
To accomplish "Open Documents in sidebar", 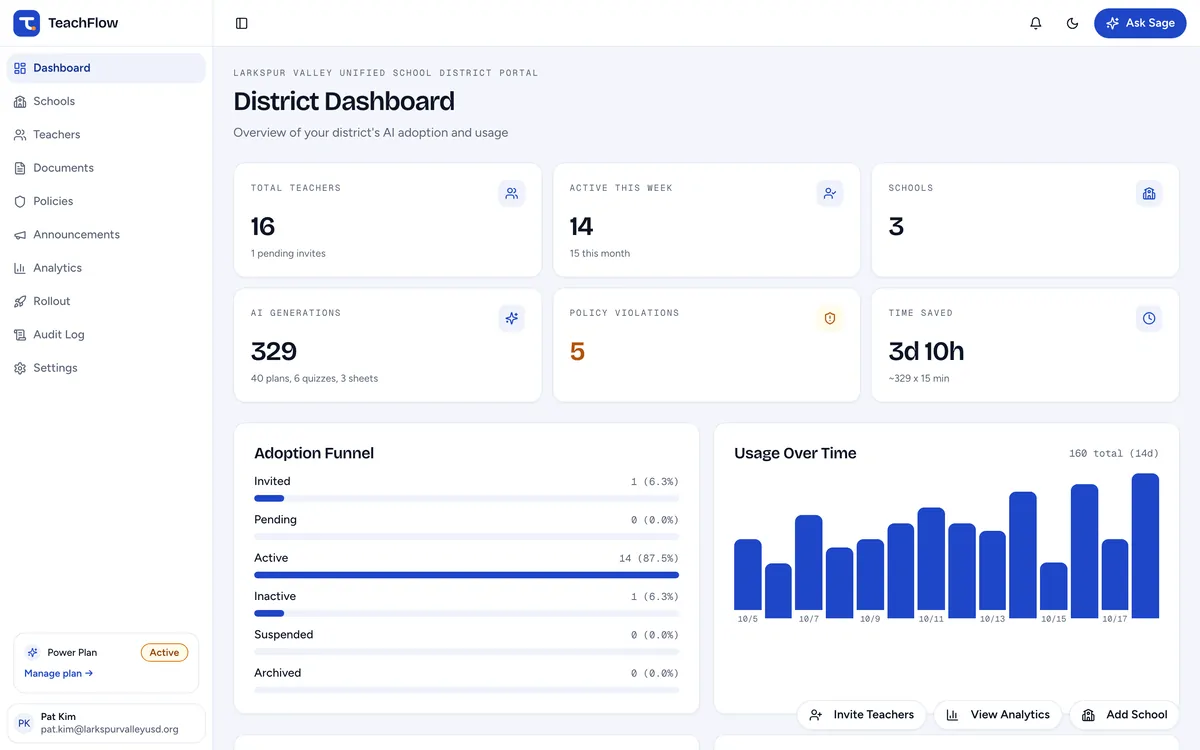I will point(106,168).
